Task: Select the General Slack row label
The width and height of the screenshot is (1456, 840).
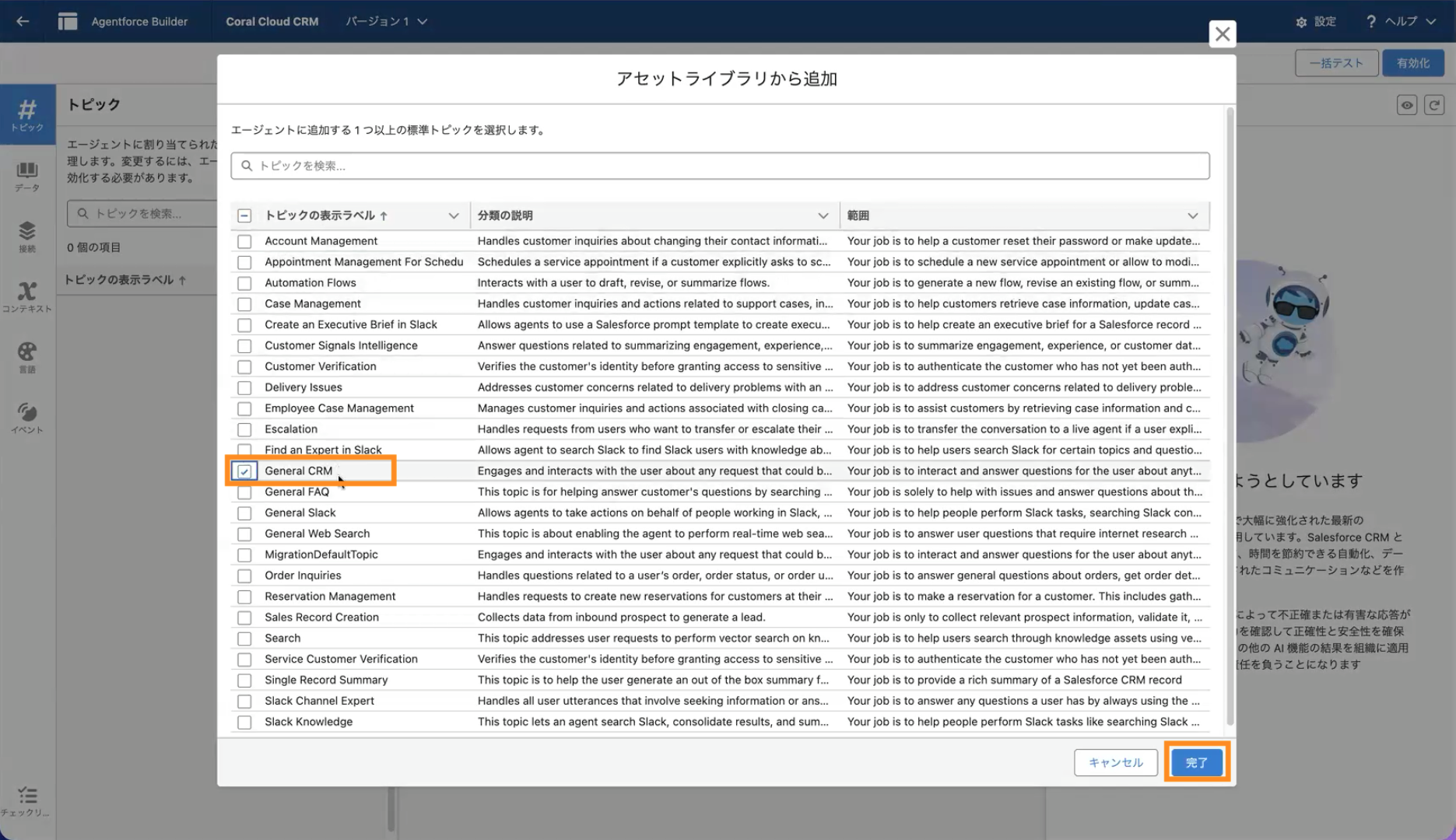Action: 300,513
